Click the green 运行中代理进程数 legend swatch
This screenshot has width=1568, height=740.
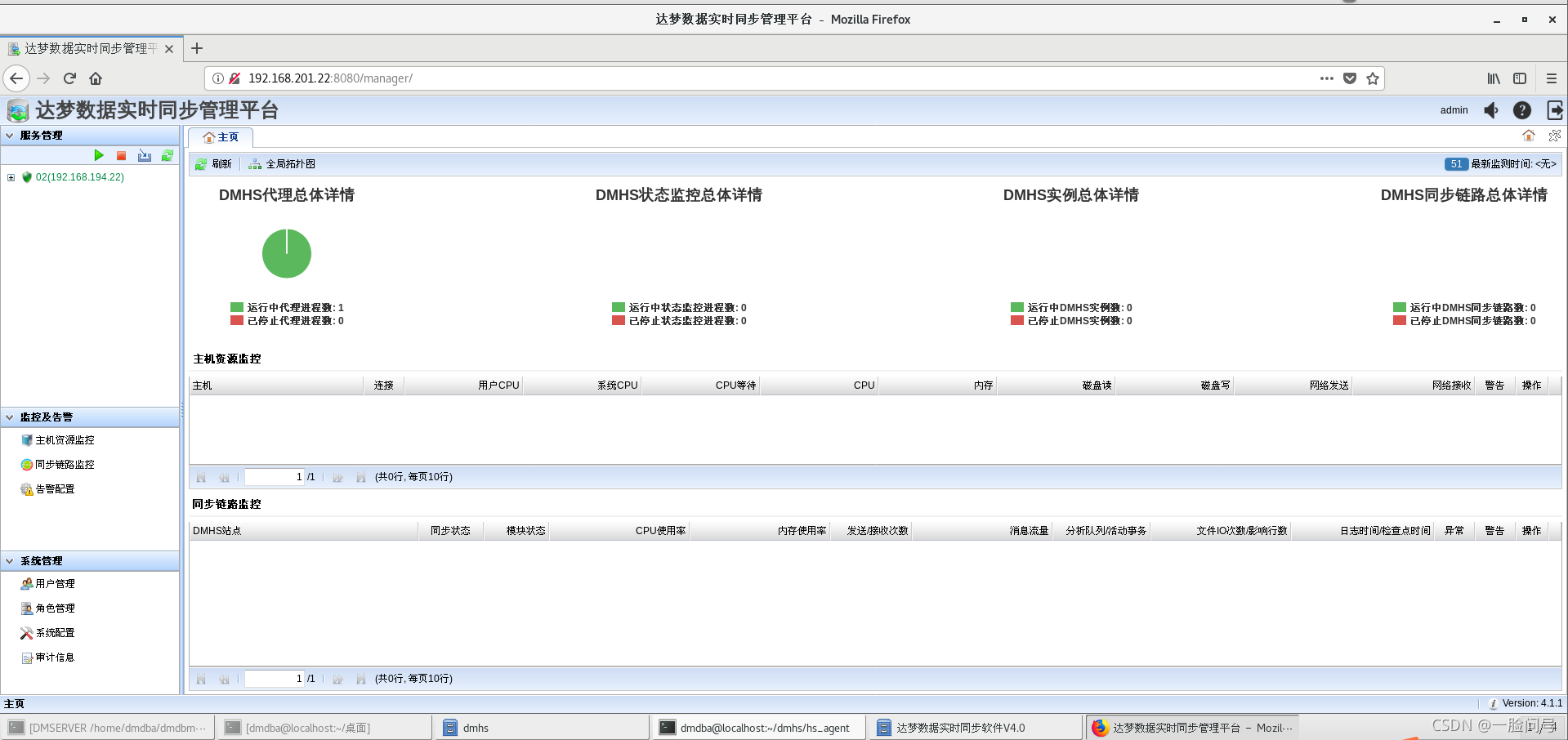coord(237,307)
